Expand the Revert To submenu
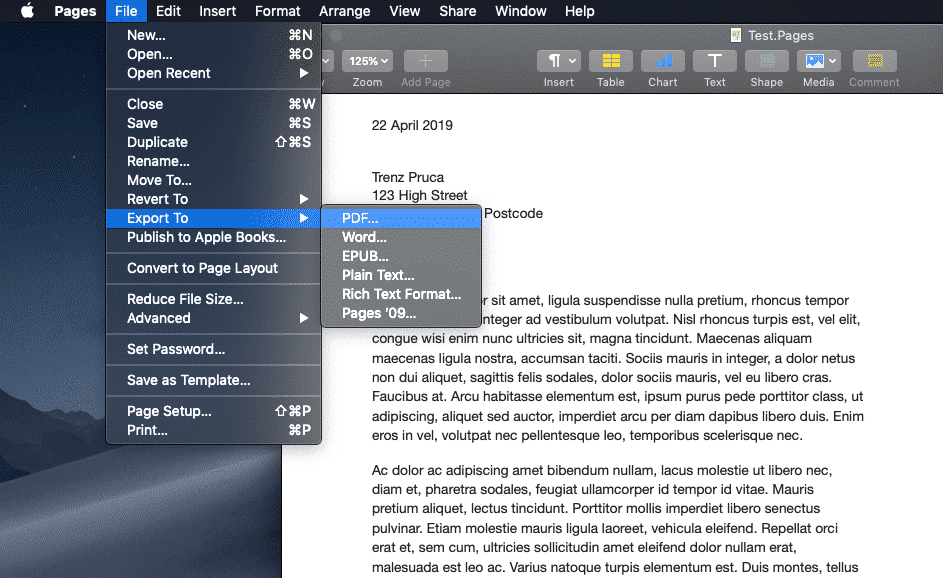The height and width of the screenshot is (578, 943). pyautogui.click(x=213, y=199)
